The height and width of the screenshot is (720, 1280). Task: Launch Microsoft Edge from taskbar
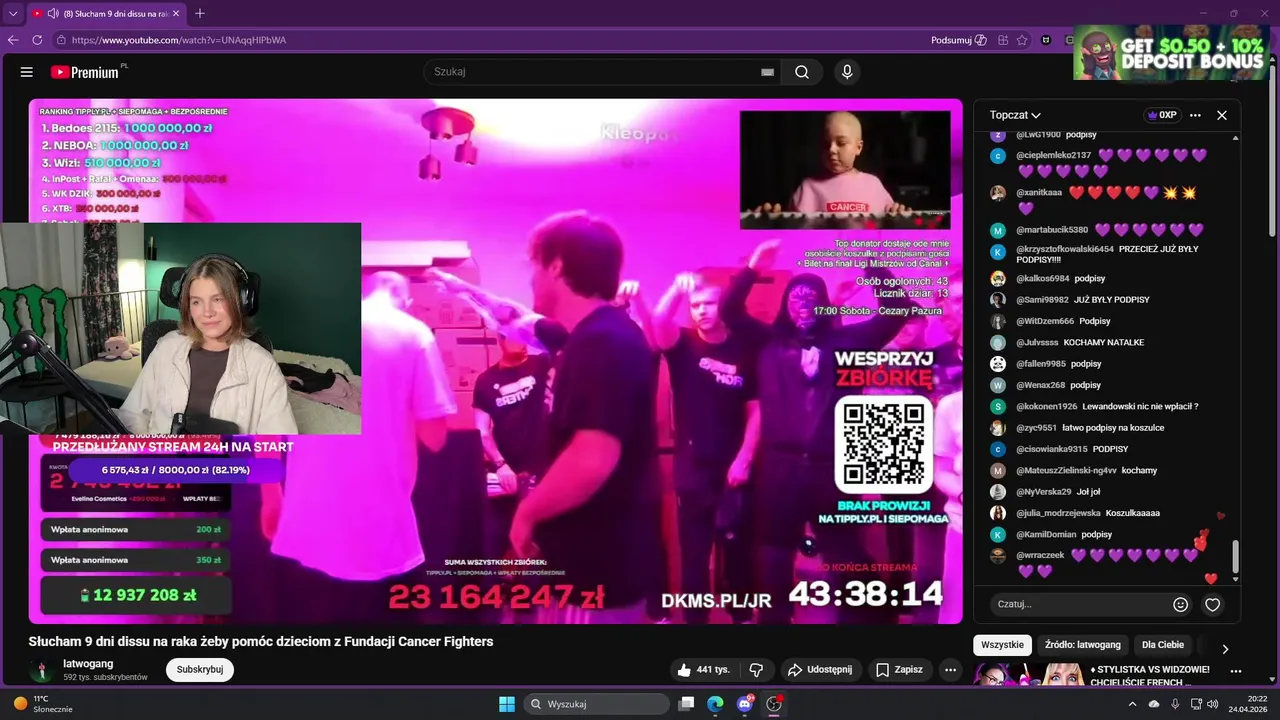pos(715,704)
